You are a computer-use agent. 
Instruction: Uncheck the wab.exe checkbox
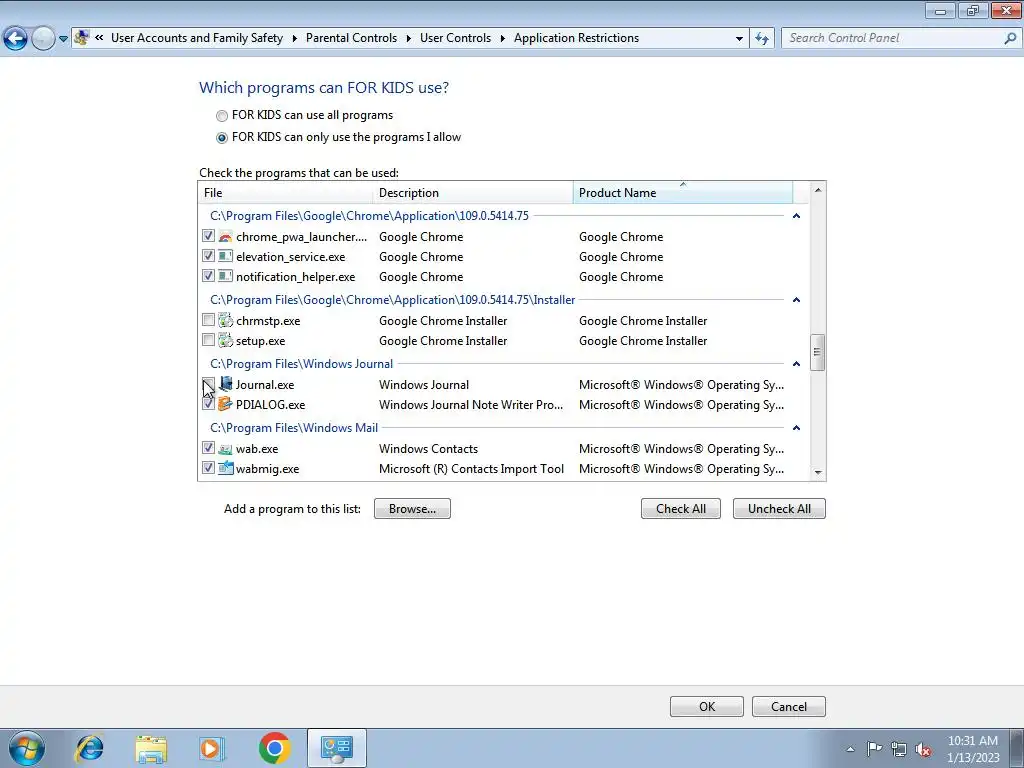208,448
